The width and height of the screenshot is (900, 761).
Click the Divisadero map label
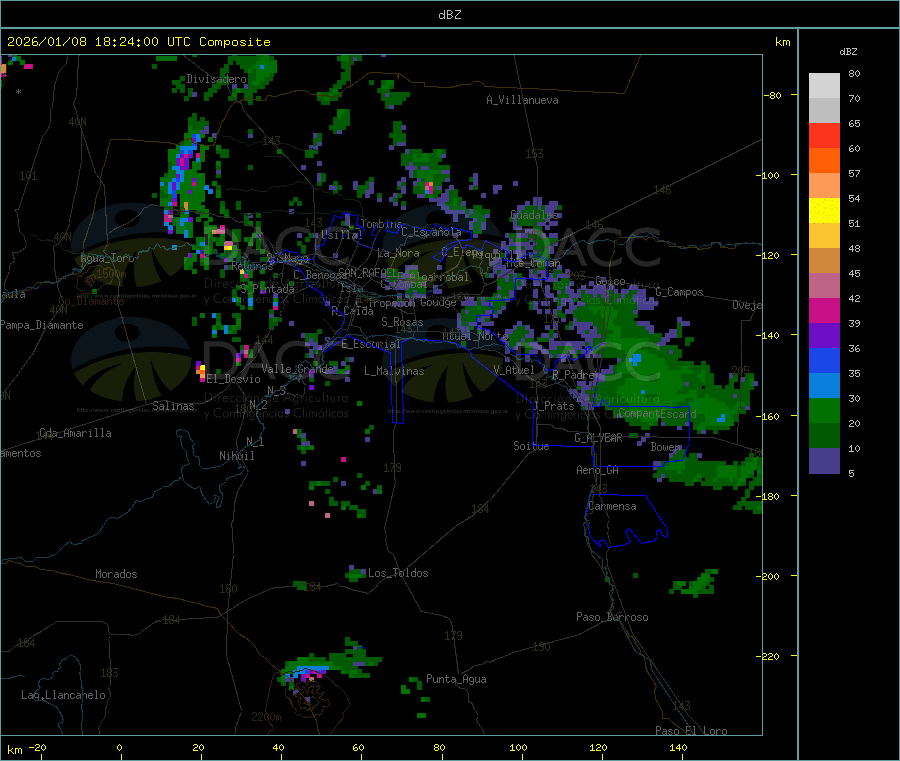(x=216, y=79)
